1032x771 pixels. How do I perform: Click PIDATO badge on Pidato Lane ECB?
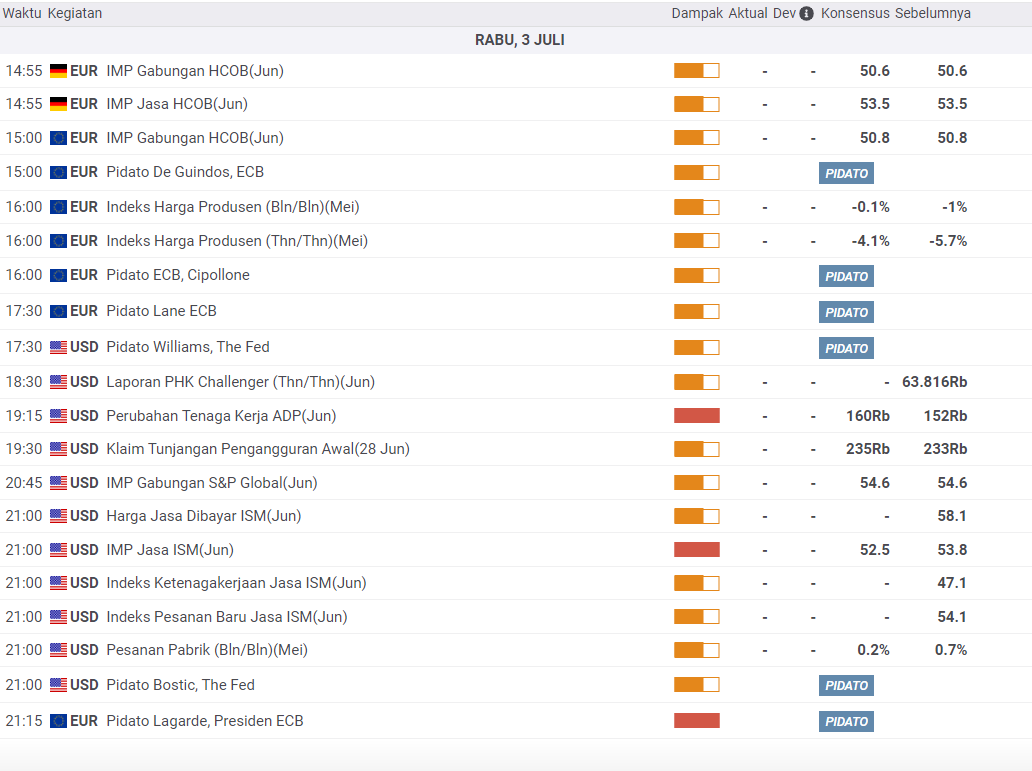(x=846, y=312)
